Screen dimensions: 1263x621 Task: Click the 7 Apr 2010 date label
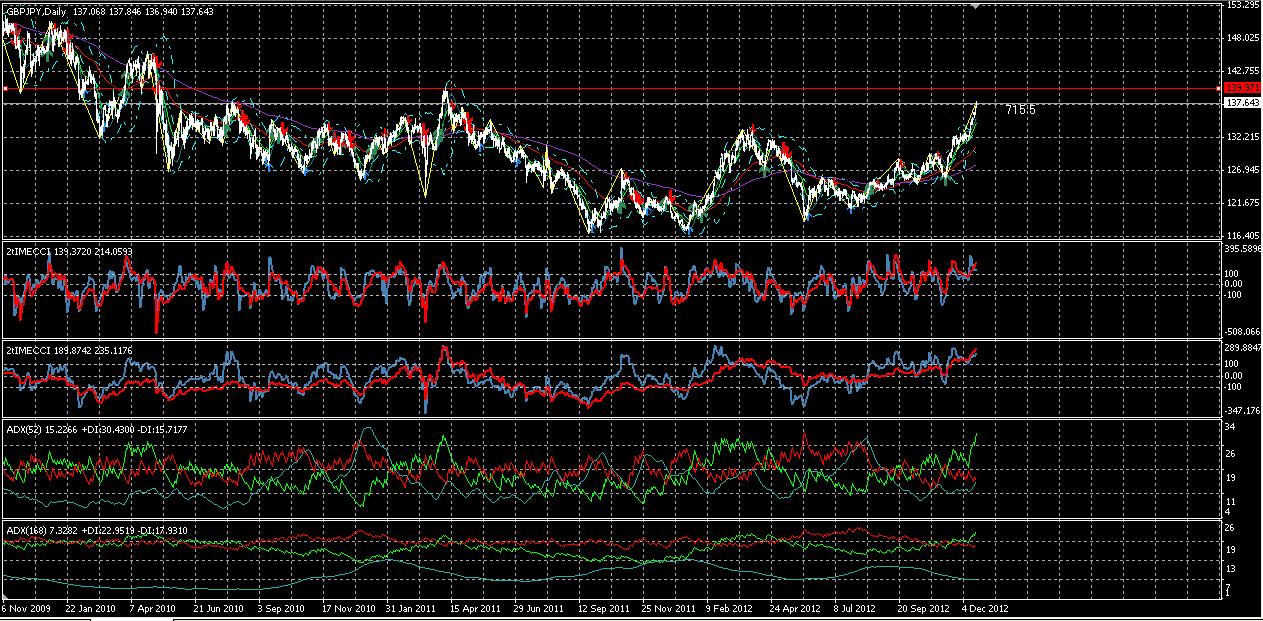pyautogui.click(x=154, y=607)
